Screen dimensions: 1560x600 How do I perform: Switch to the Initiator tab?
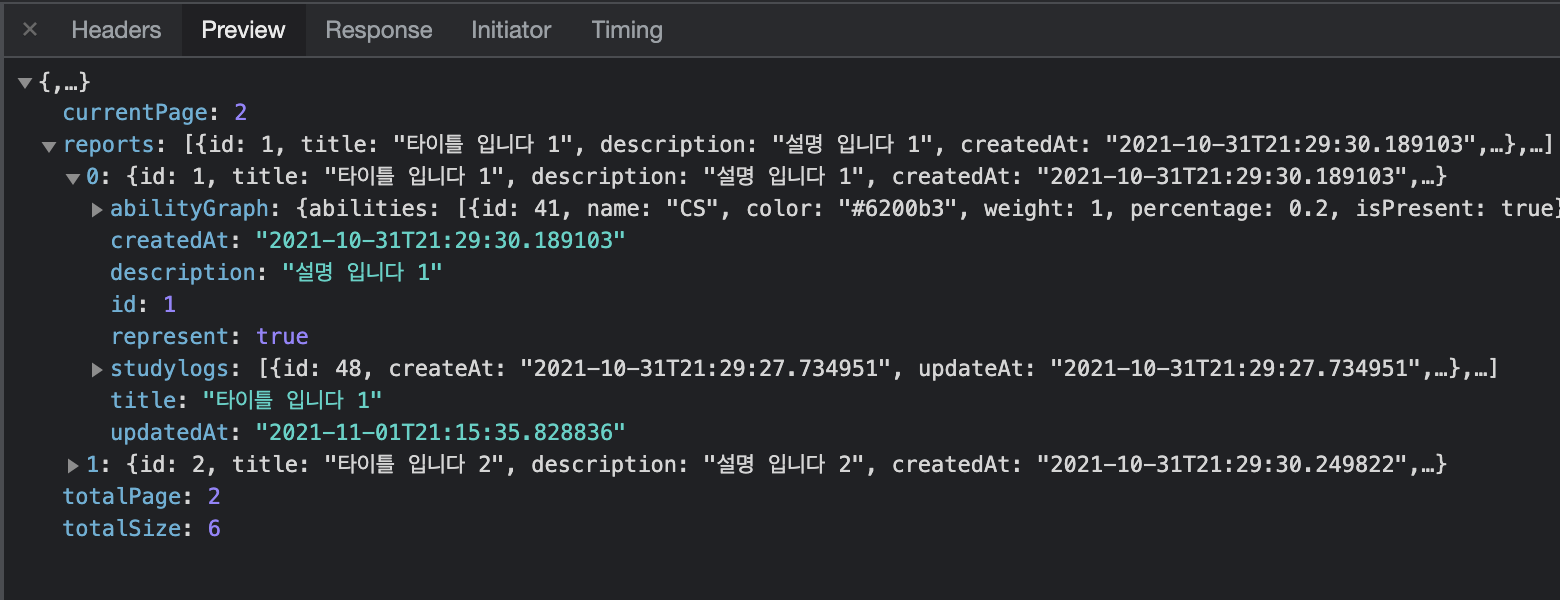tap(511, 29)
